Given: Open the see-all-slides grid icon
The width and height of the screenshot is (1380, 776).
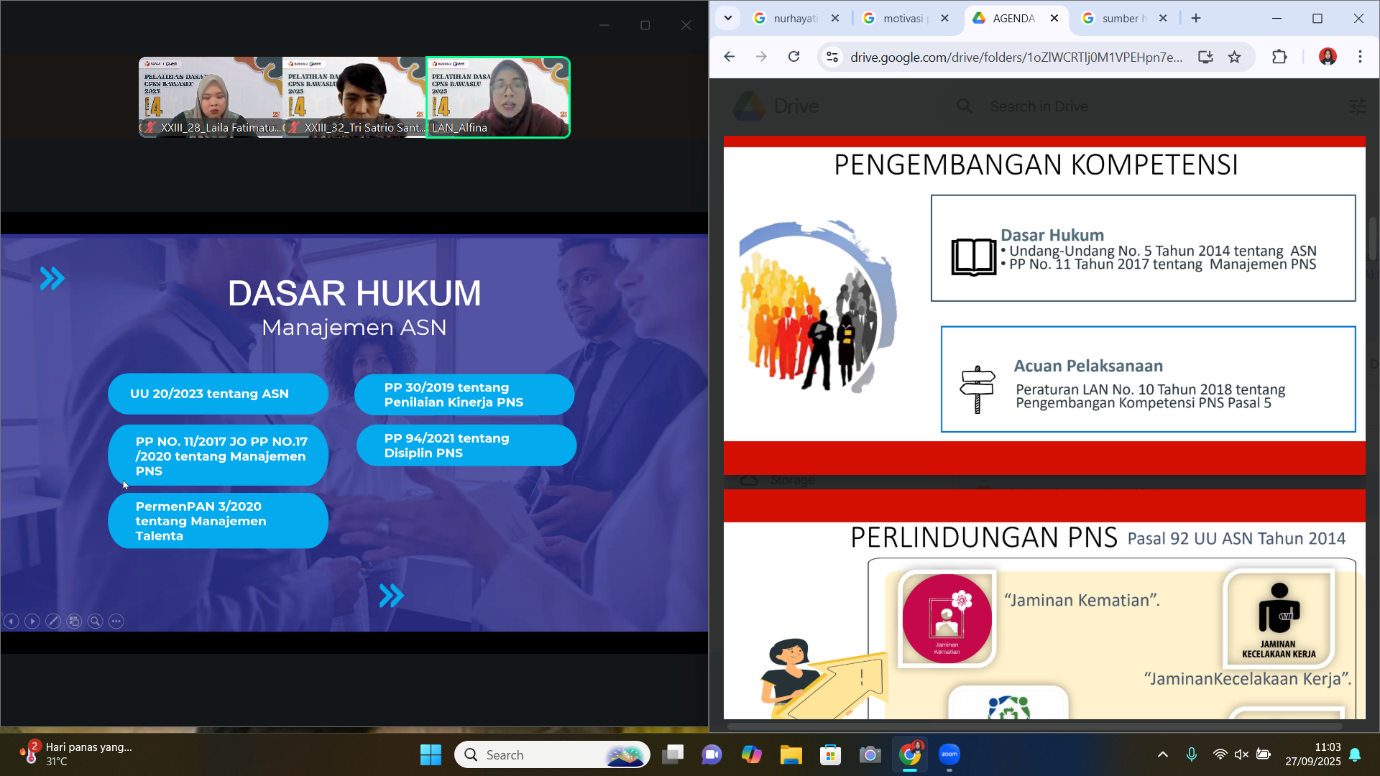Looking at the screenshot, I should [x=74, y=621].
